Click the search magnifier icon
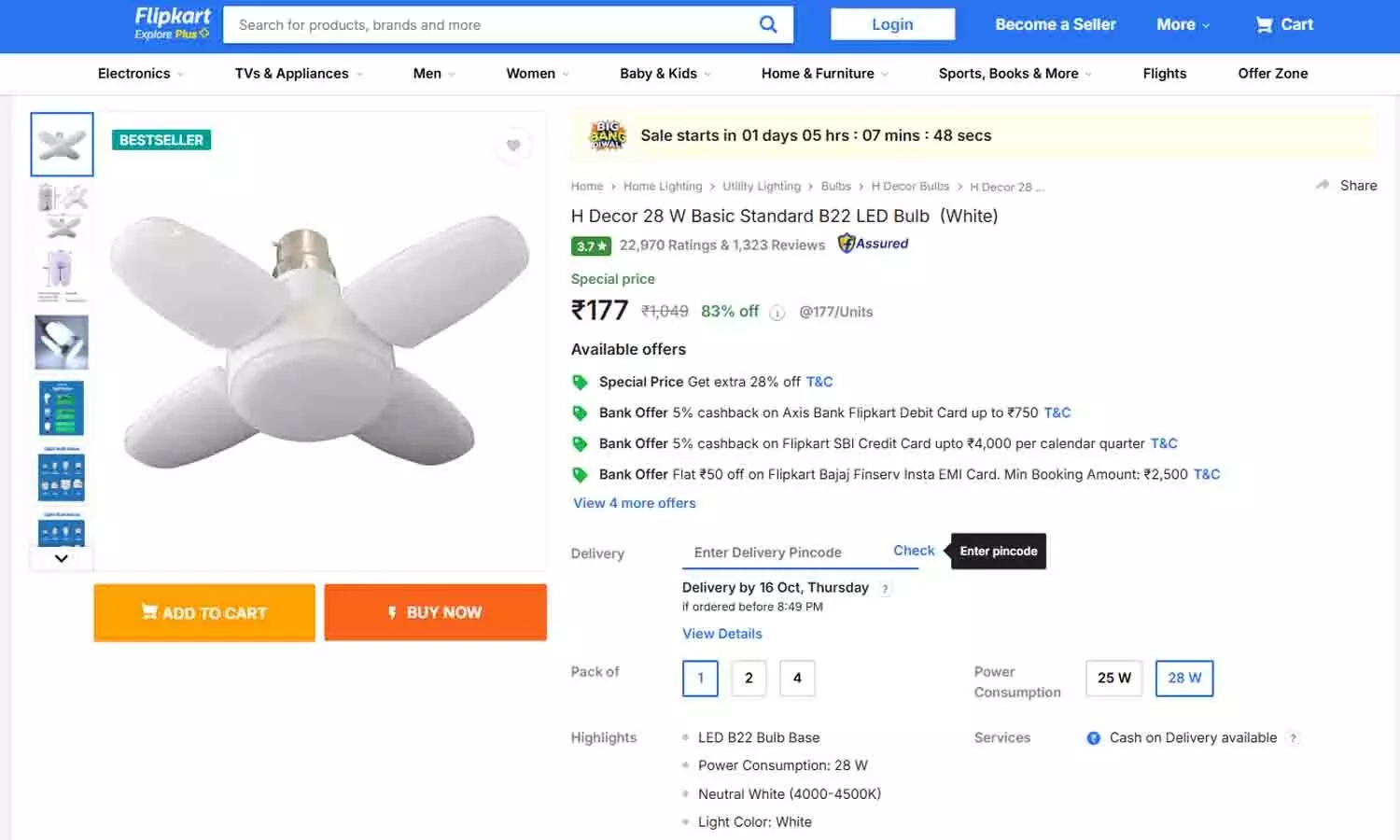The width and height of the screenshot is (1400, 840). [x=768, y=24]
